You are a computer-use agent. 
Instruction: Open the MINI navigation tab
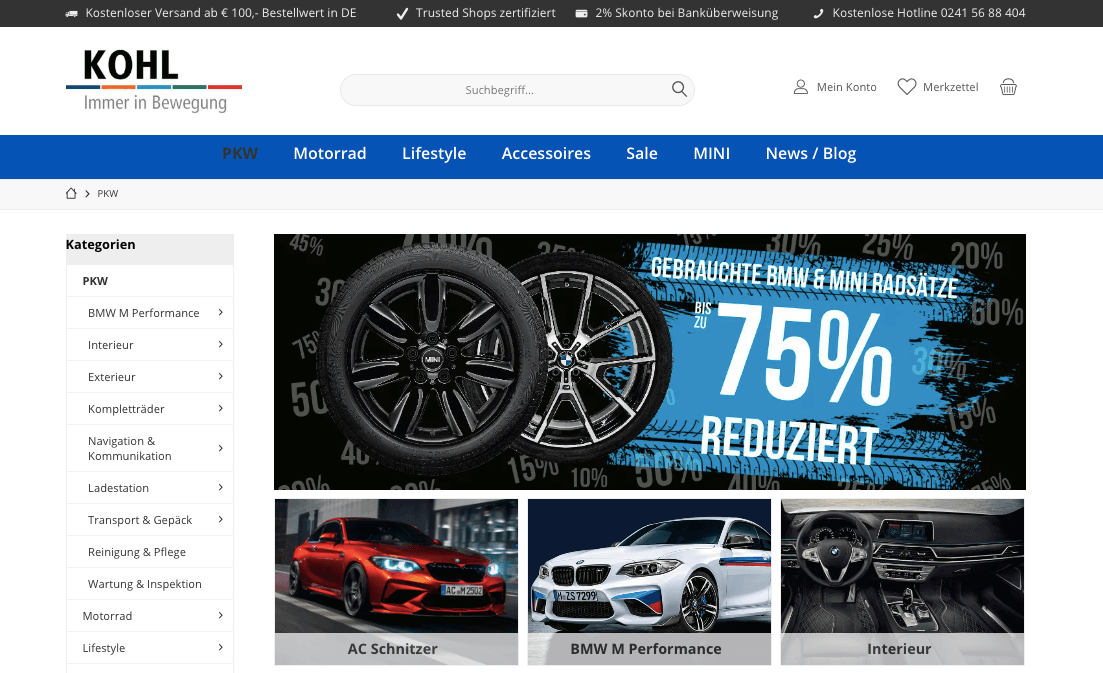(x=711, y=153)
